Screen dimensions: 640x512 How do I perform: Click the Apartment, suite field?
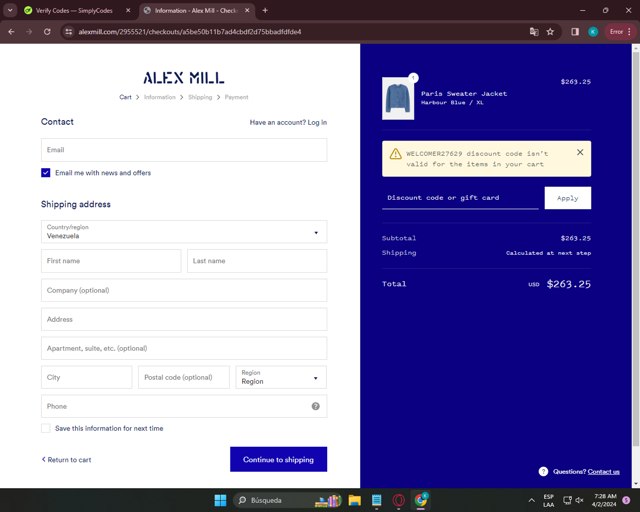184,348
